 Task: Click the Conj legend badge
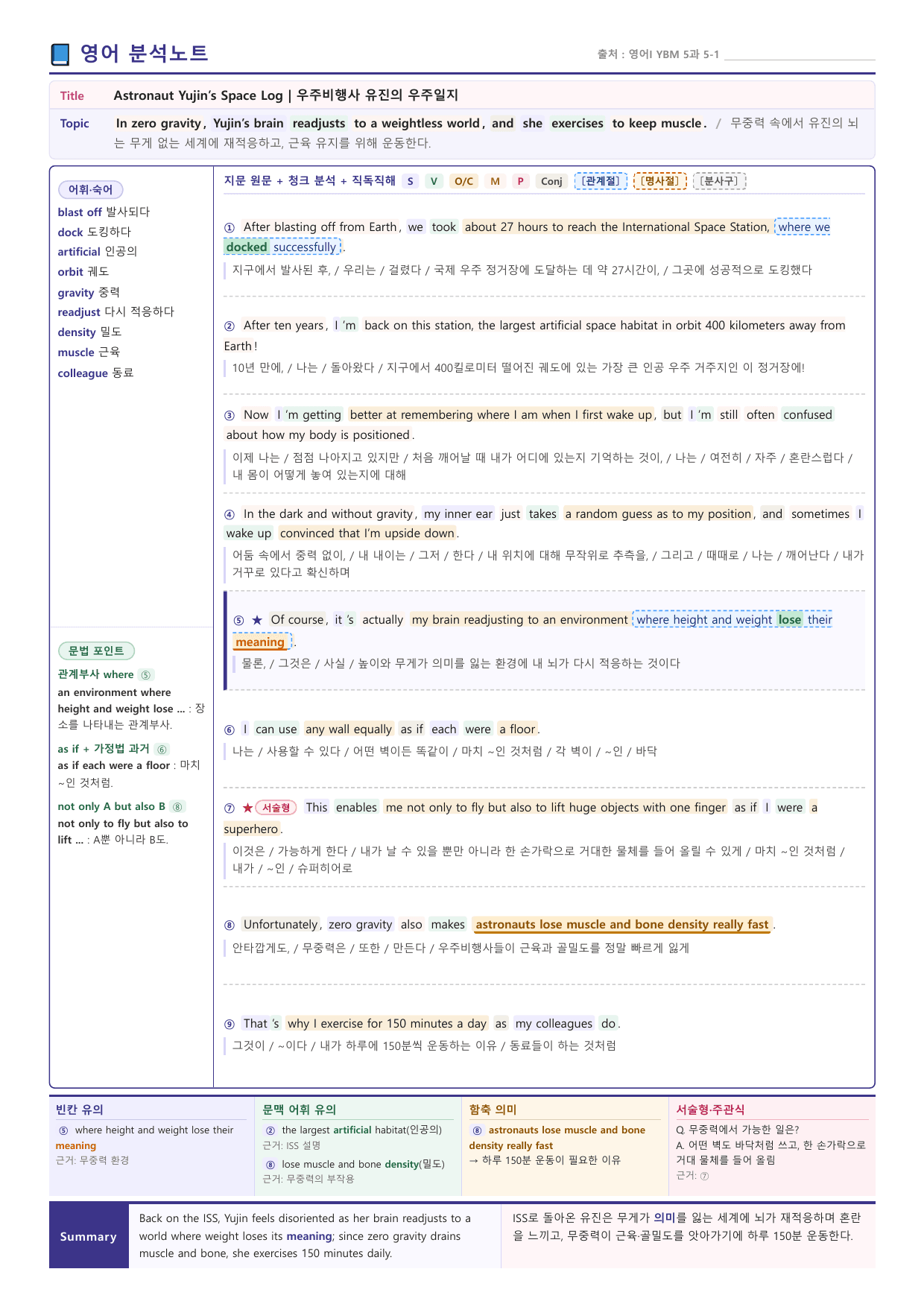[x=551, y=181]
